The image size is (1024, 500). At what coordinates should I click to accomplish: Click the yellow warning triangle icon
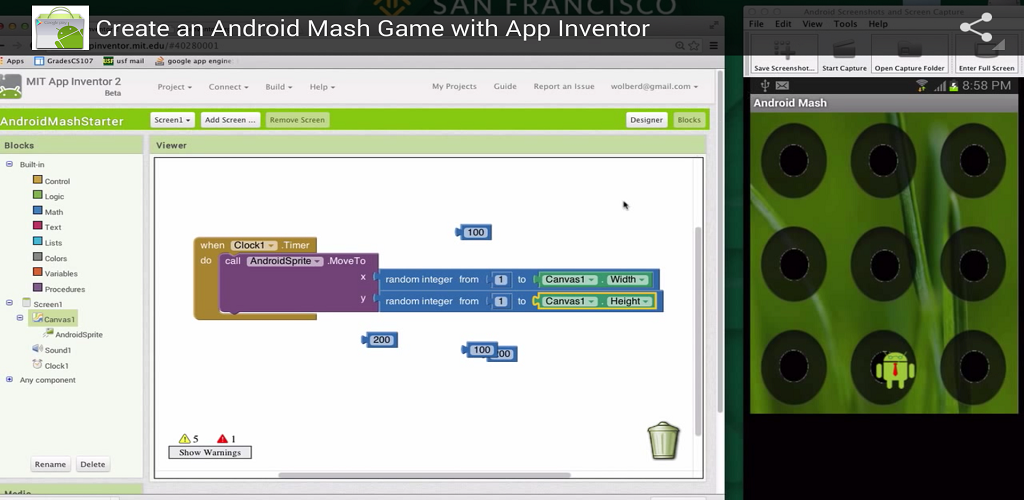(x=184, y=439)
